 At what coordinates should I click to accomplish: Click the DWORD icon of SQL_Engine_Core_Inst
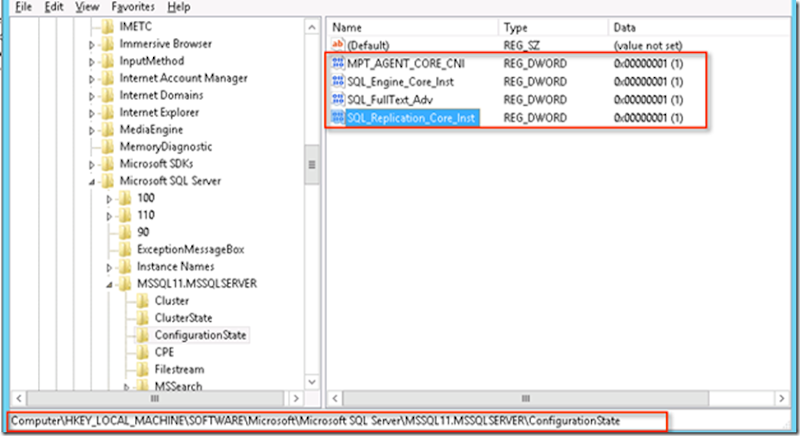(338, 82)
